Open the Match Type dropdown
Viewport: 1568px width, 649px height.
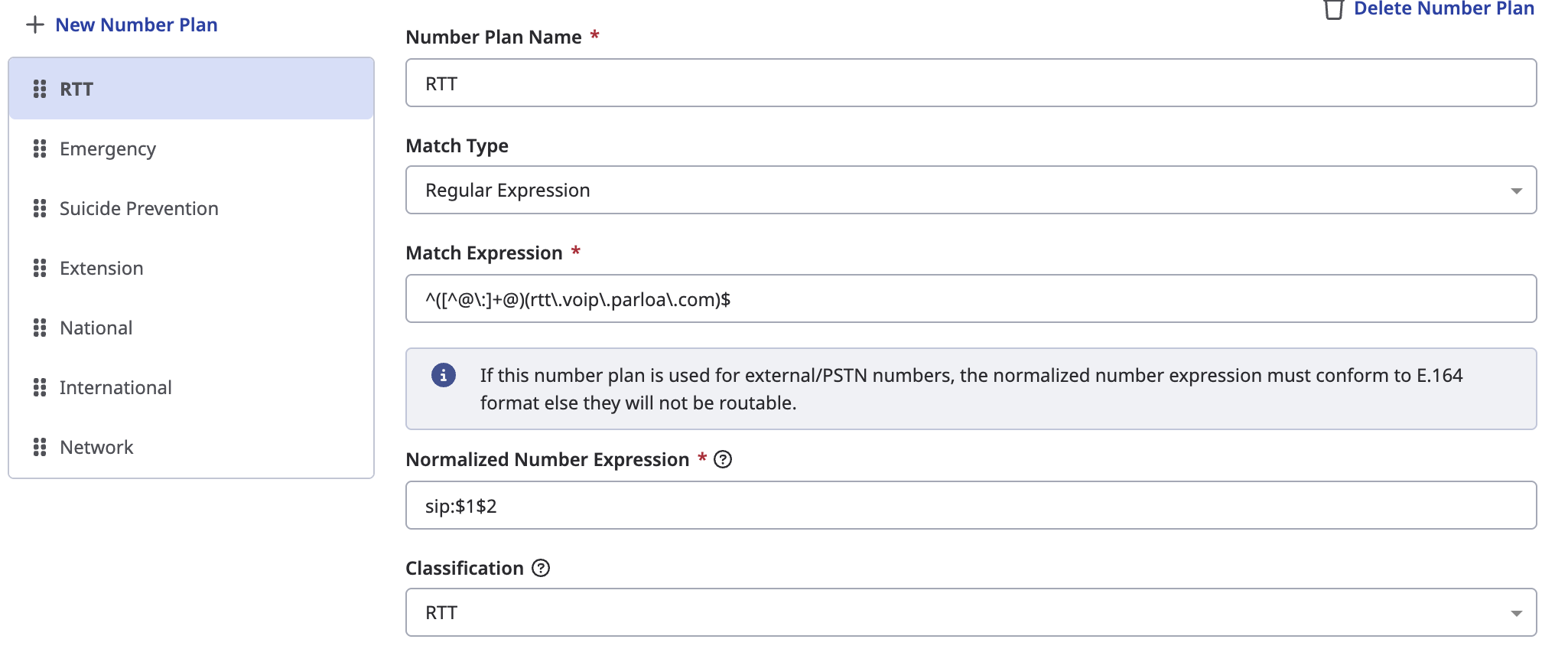[x=970, y=190]
